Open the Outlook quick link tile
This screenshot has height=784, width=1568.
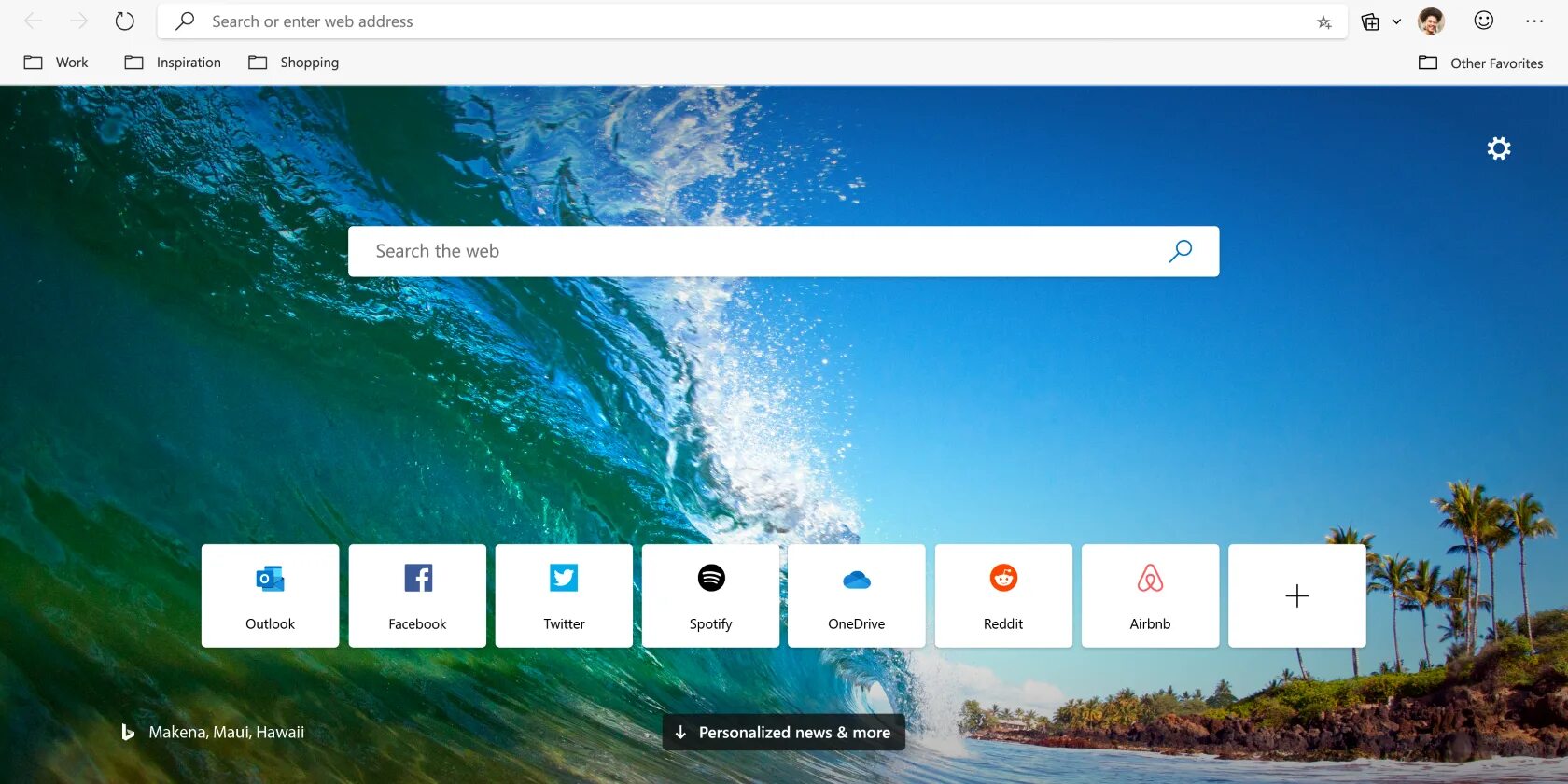point(270,595)
